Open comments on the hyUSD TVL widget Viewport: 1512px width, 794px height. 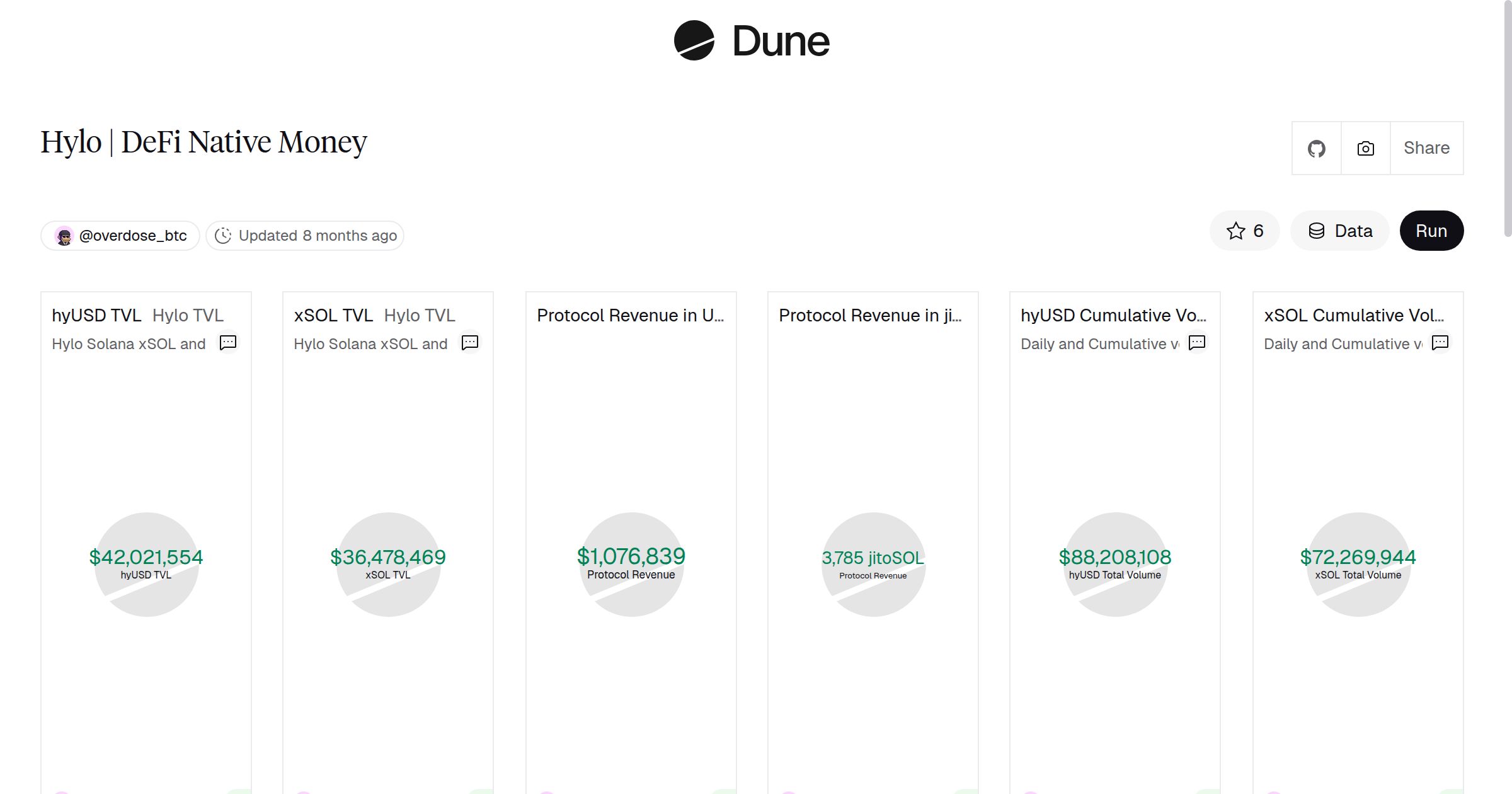point(228,342)
